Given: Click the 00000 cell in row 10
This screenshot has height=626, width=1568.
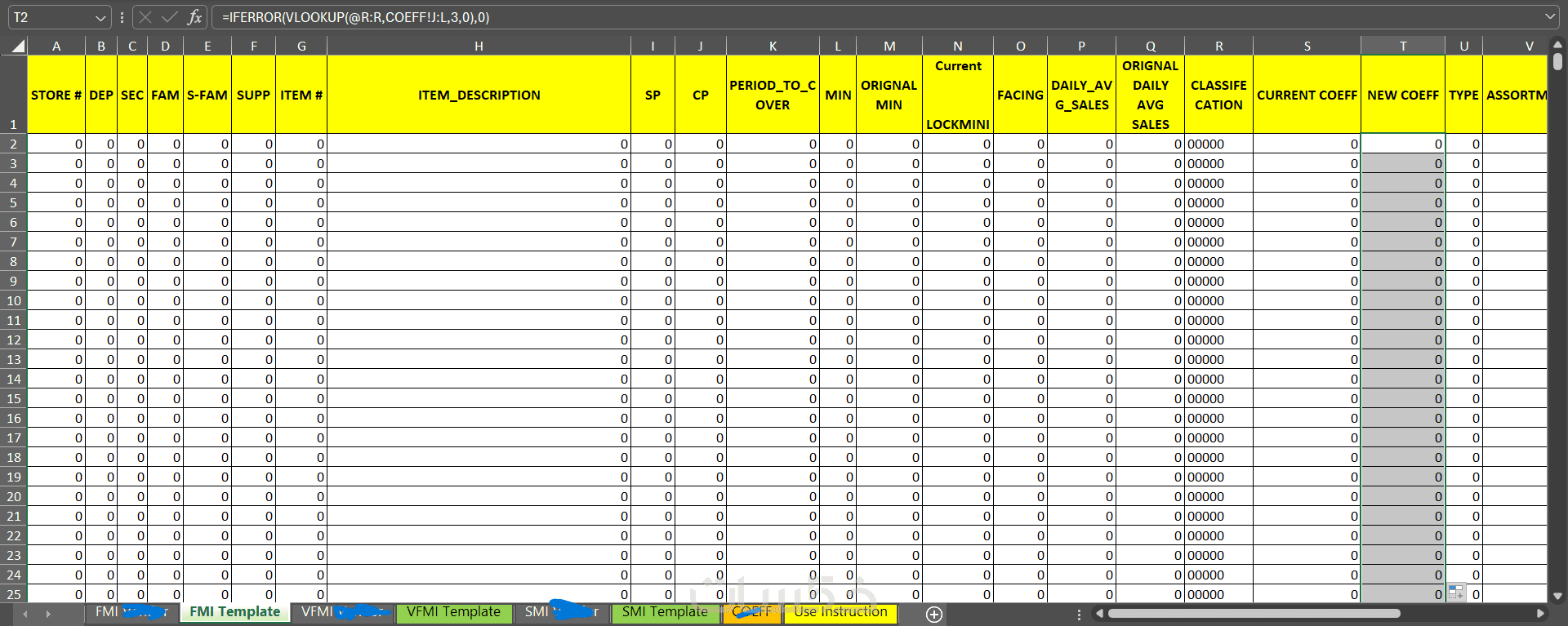Looking at the screenshot, I should pyautogui.click(x=1218, y=300).
